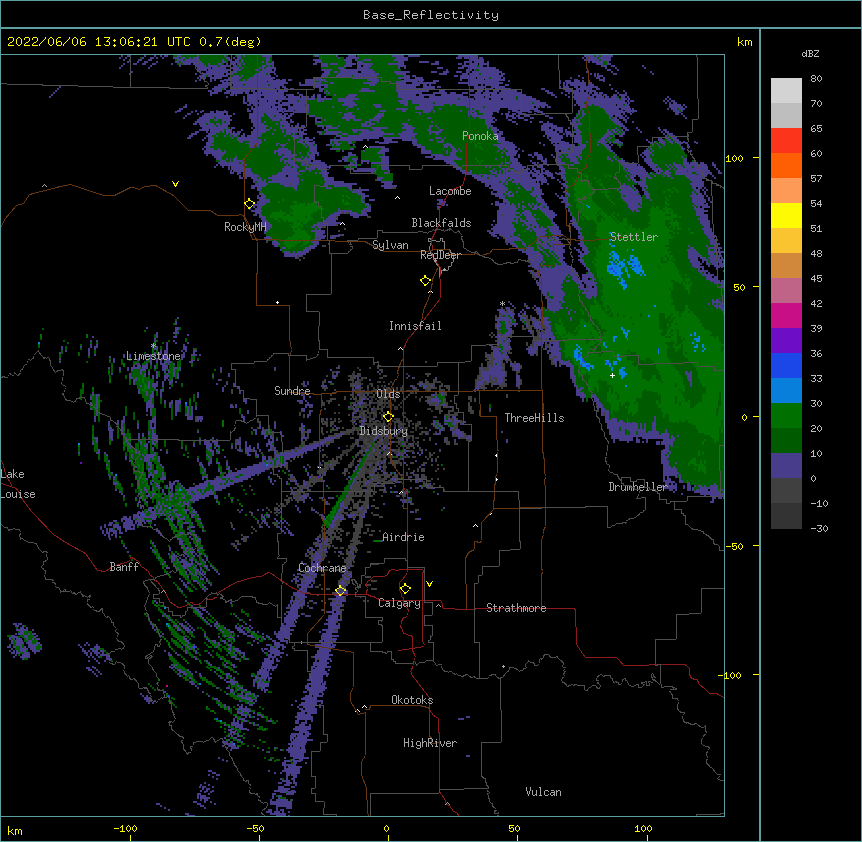Click the Stettler city label

tap(633, 237)
